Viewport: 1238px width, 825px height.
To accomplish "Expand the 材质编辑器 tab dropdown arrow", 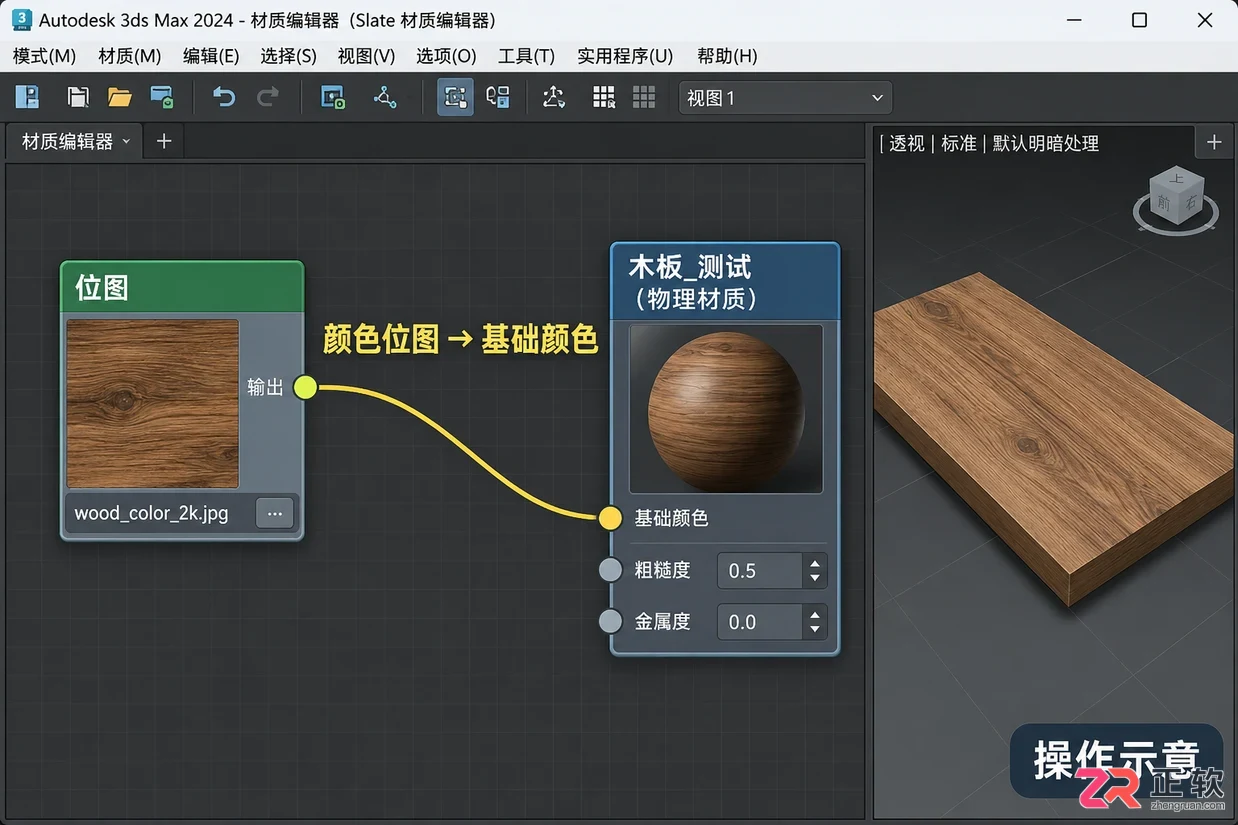I will click(x=126, y=142).
